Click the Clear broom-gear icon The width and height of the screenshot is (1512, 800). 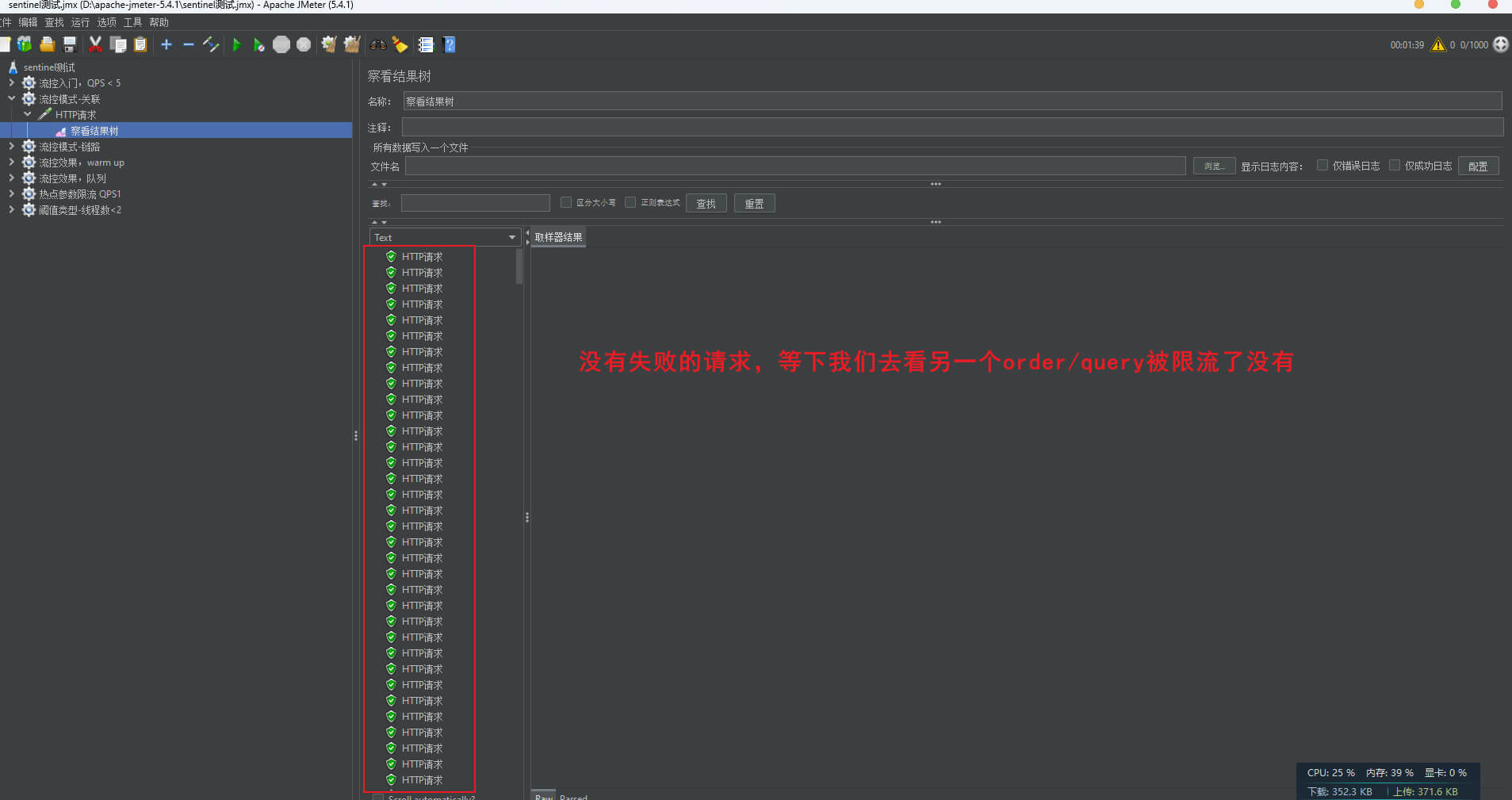[329, 44]
